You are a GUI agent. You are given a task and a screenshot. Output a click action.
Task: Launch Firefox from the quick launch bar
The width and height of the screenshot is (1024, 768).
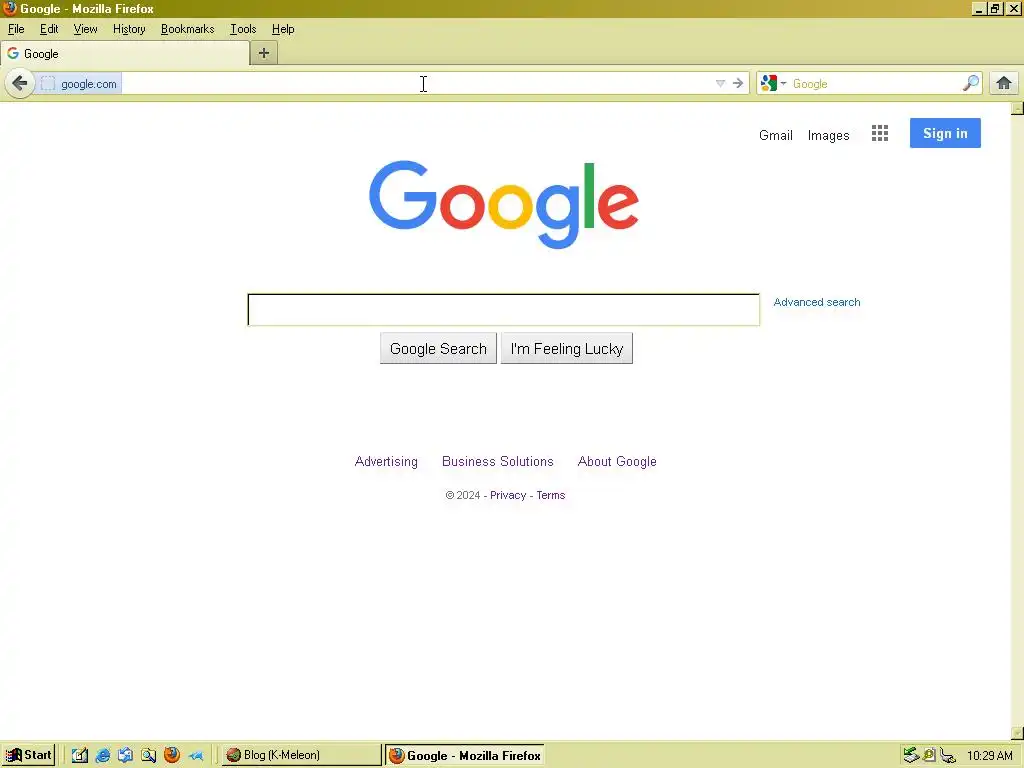172,755
